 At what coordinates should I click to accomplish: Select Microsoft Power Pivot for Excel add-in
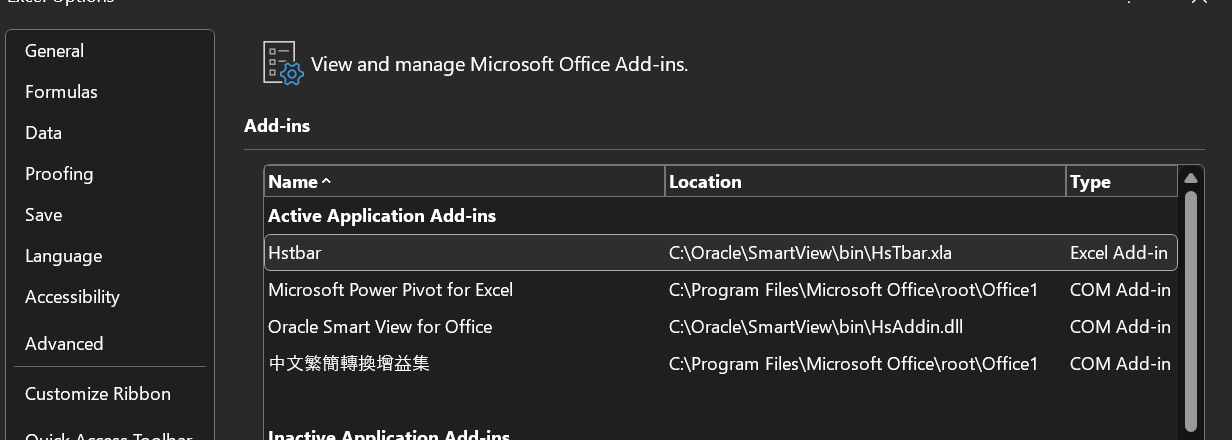[390, 290]
